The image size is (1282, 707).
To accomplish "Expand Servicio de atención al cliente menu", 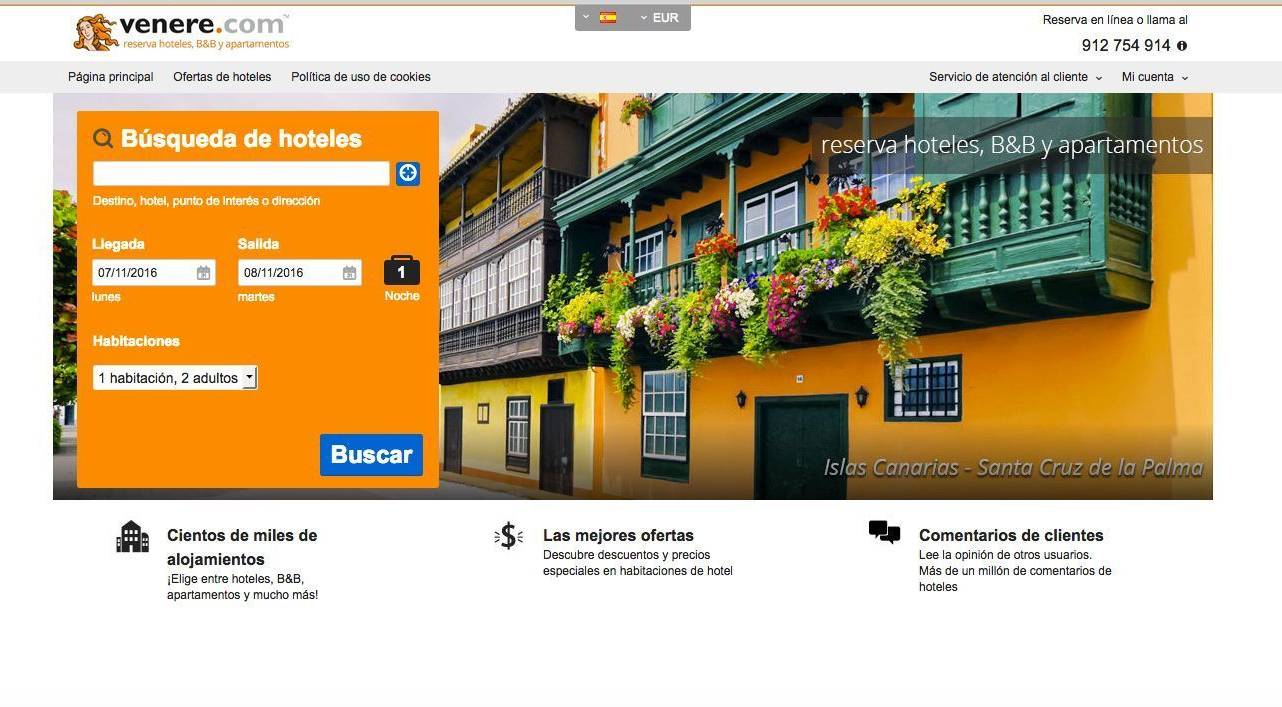I will pyautogui.click(x=1016, y=77).
